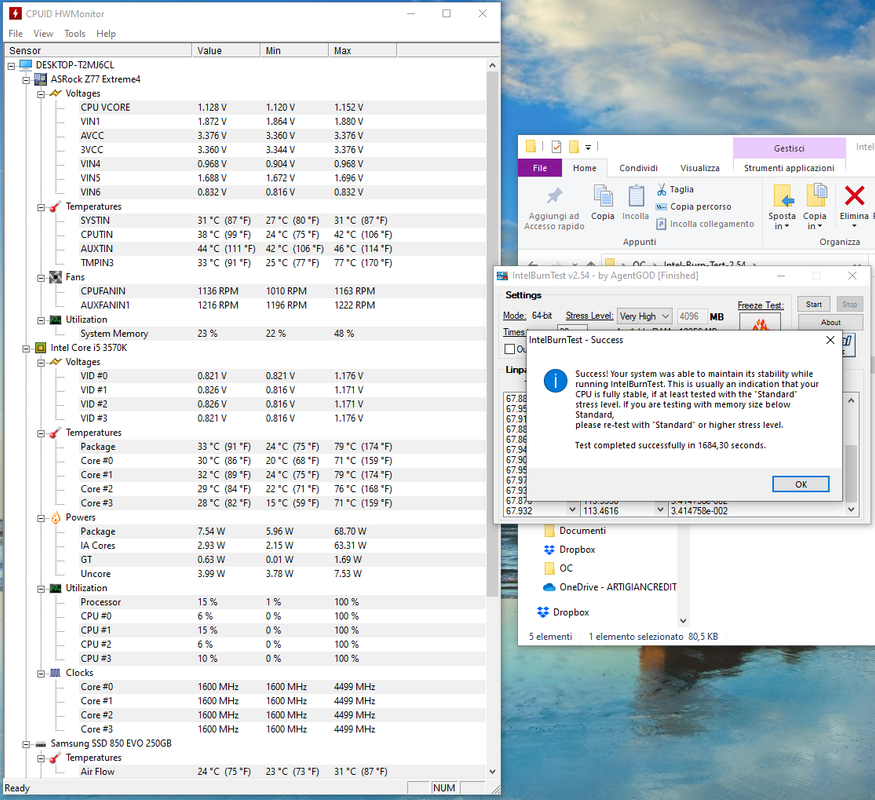Image resolution: width=875 pixels, height=800 pixels.
Task: Open the File menu in HWMonitor
Action: [x=16, y=33]
